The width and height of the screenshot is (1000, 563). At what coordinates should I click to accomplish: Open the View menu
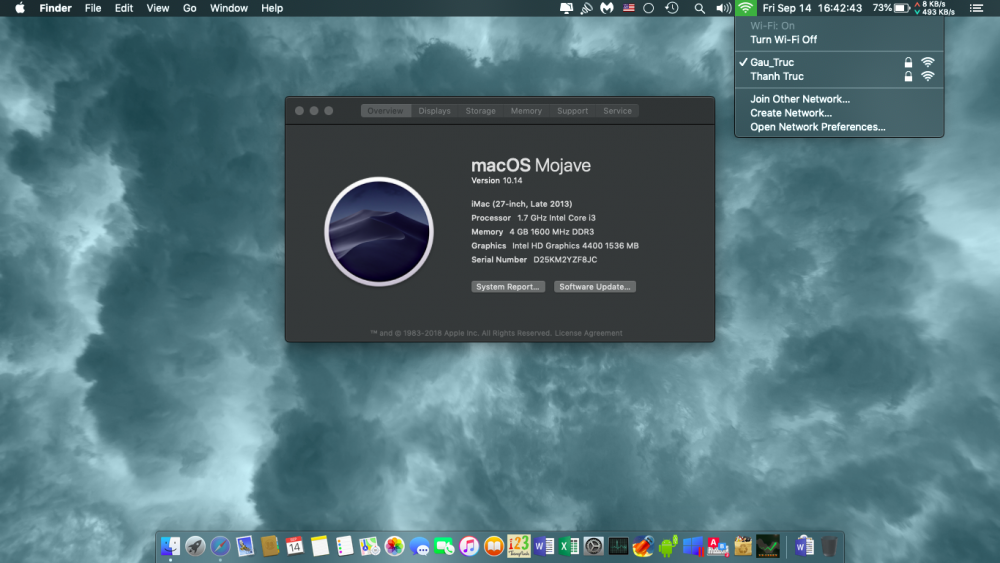(x=158, y=8)
